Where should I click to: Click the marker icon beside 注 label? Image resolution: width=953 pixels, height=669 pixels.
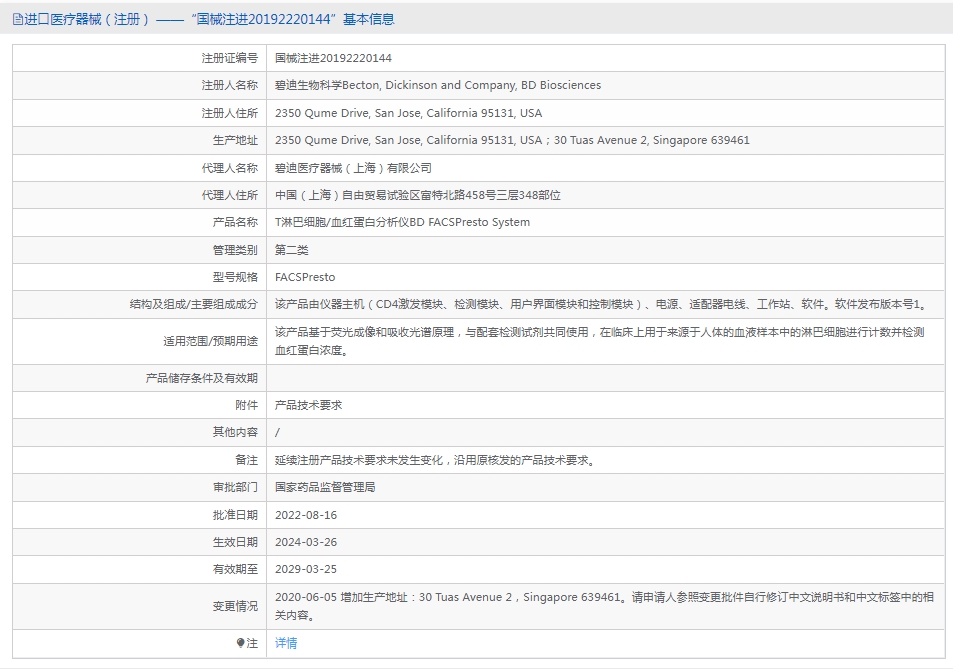click(240, 643)
